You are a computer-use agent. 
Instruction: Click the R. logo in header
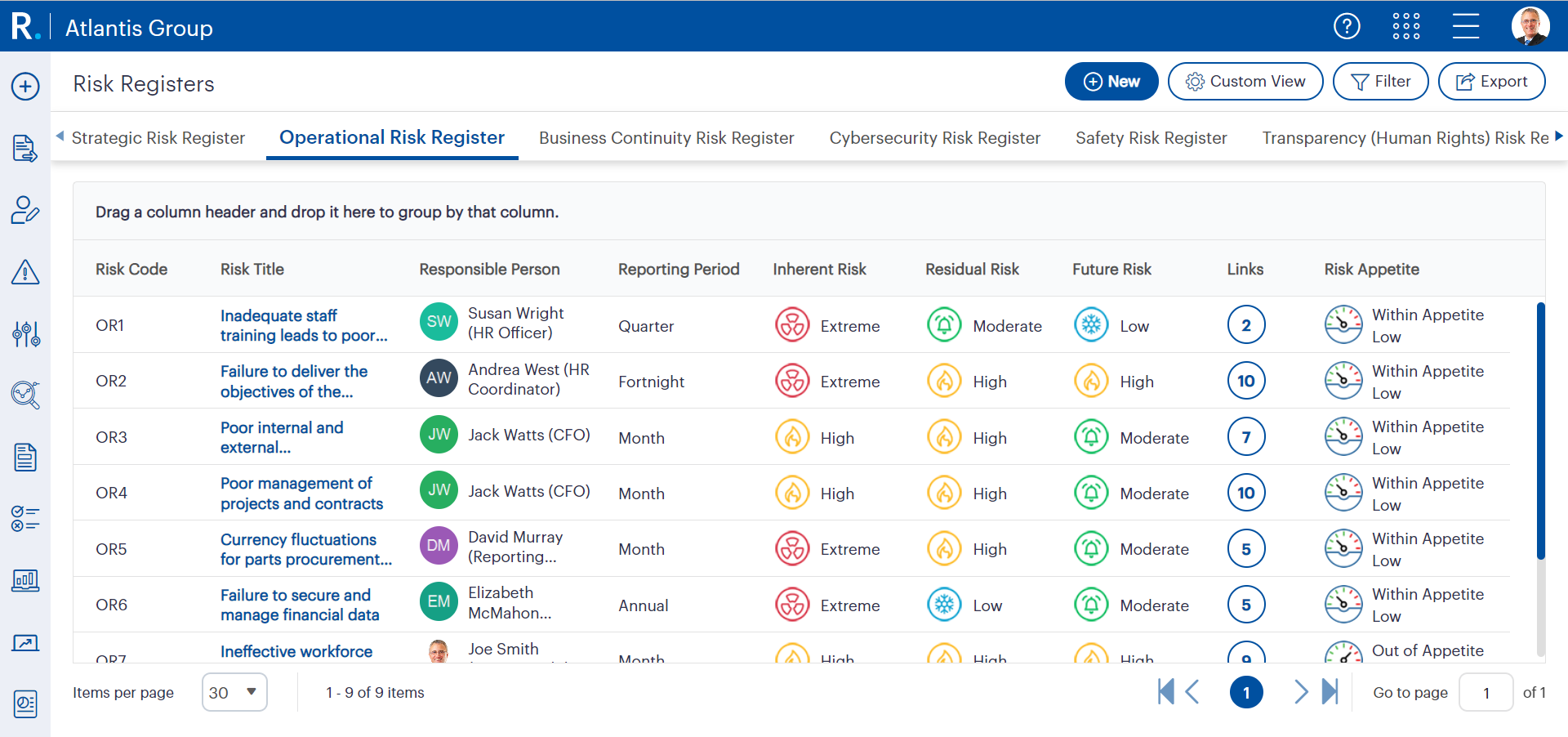(x=25, y=26)
